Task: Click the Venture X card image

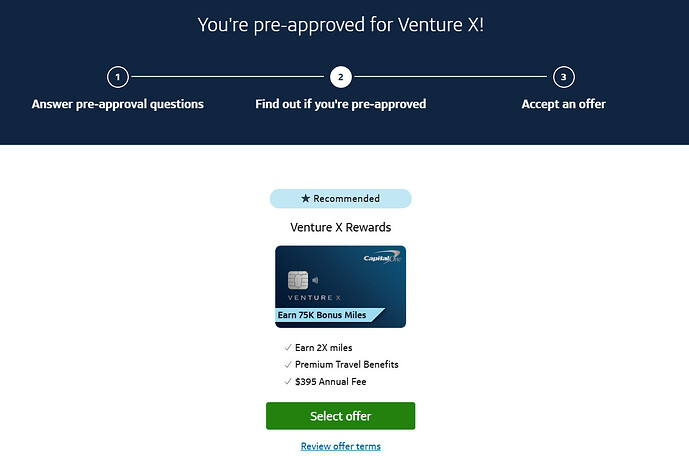Action: (x=341, y=286)
